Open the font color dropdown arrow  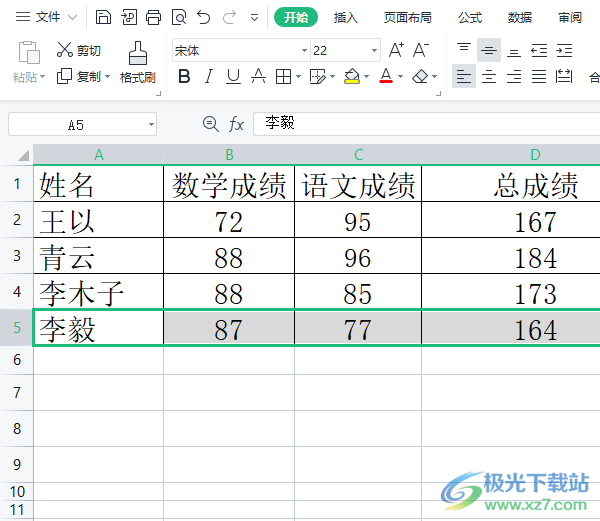tap(400, 77)
